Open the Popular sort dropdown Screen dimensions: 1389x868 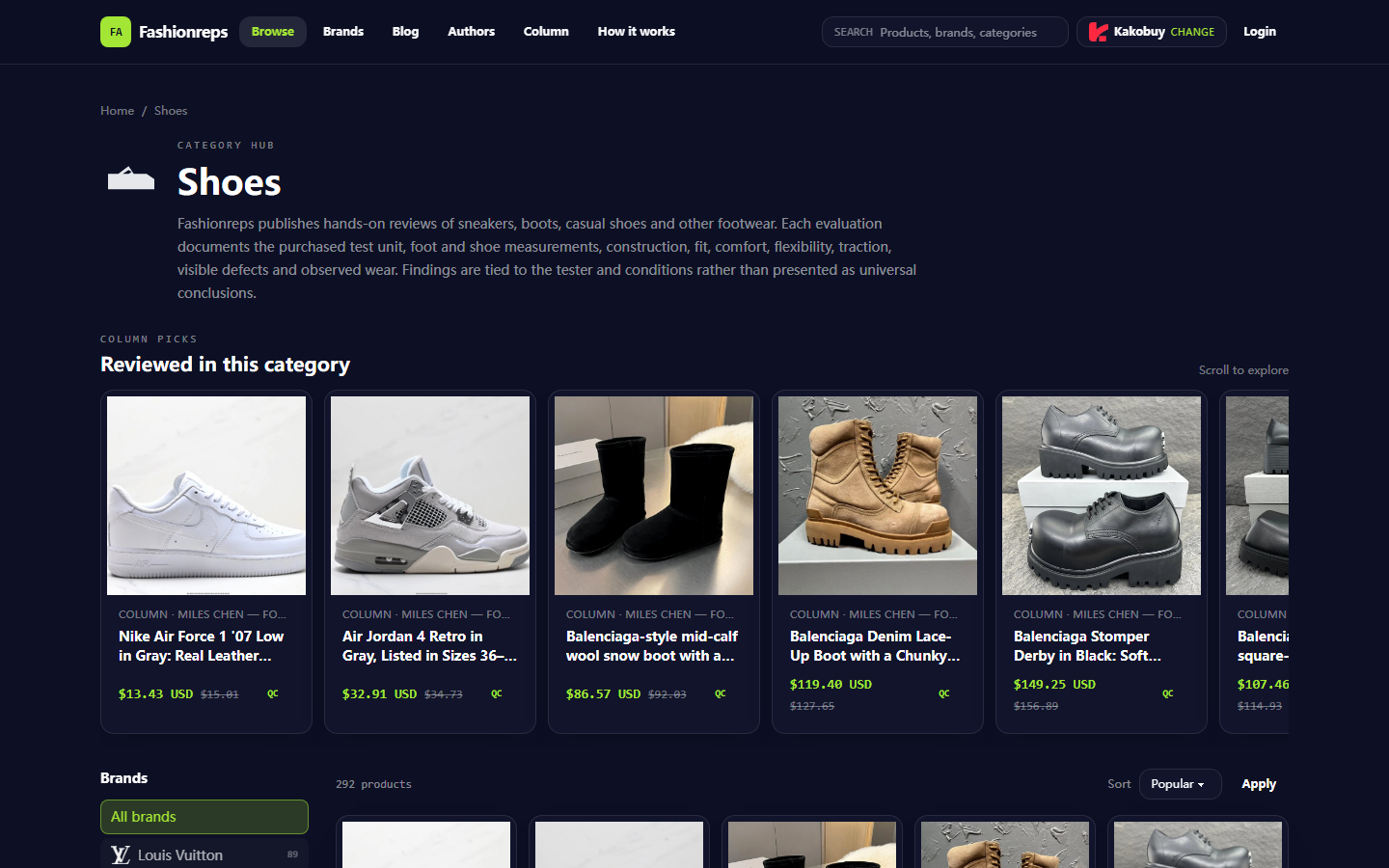1180,784
